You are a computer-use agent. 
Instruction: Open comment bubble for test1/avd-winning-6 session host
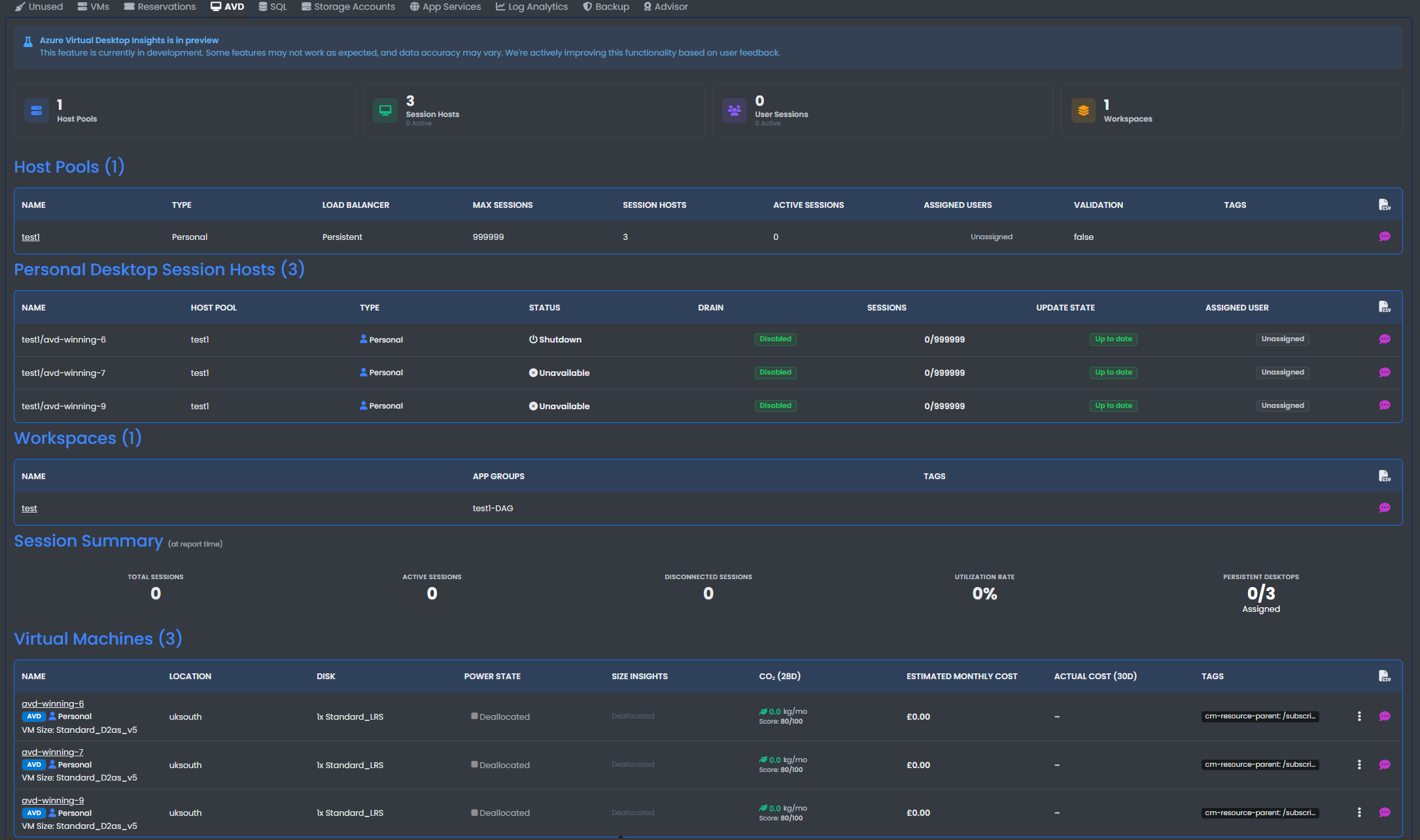[1385, 339]
